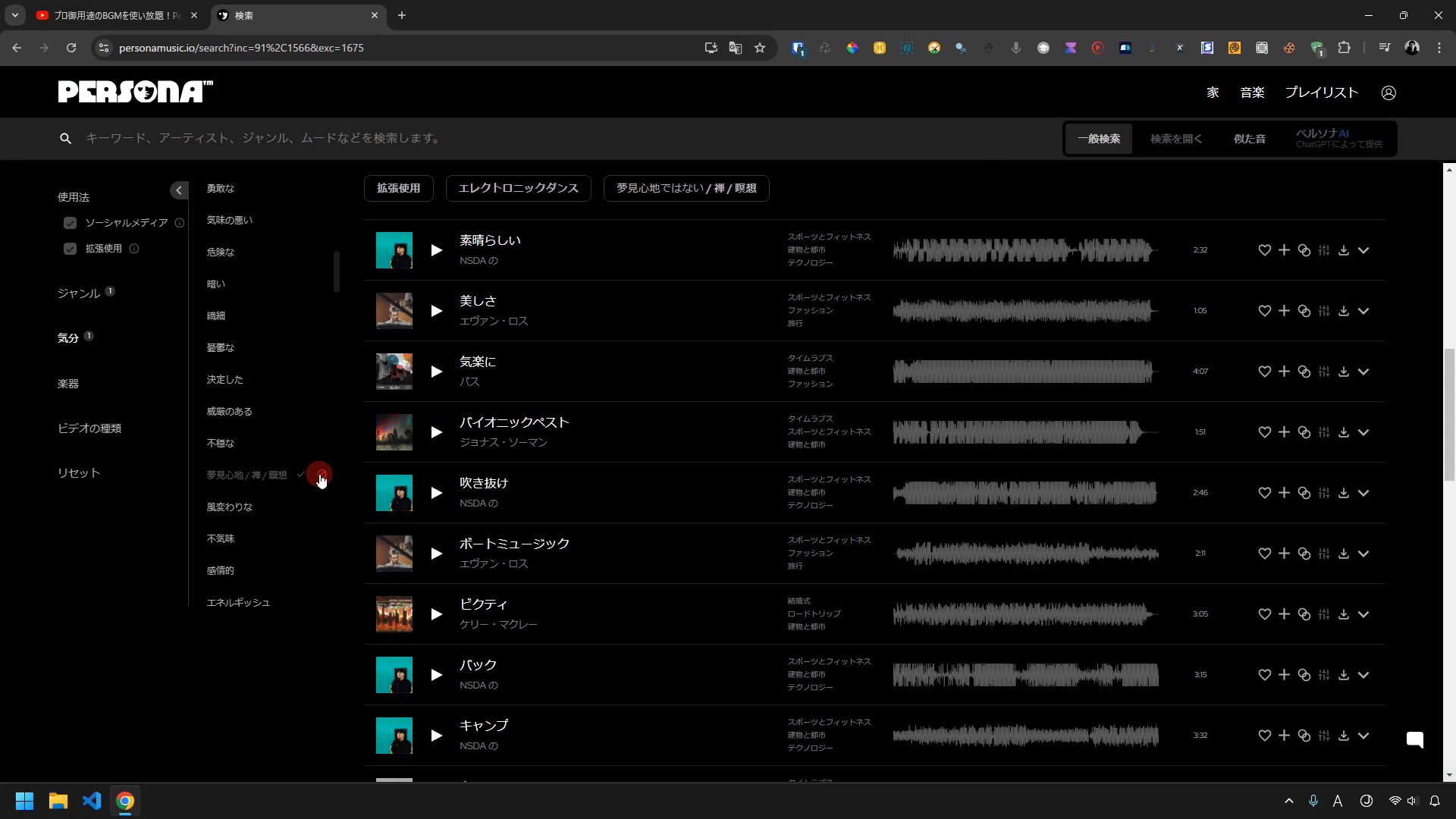Open the プレイリスト menu in header
The width and height of the screenshot is (1456, 819).
(1321, 93)
